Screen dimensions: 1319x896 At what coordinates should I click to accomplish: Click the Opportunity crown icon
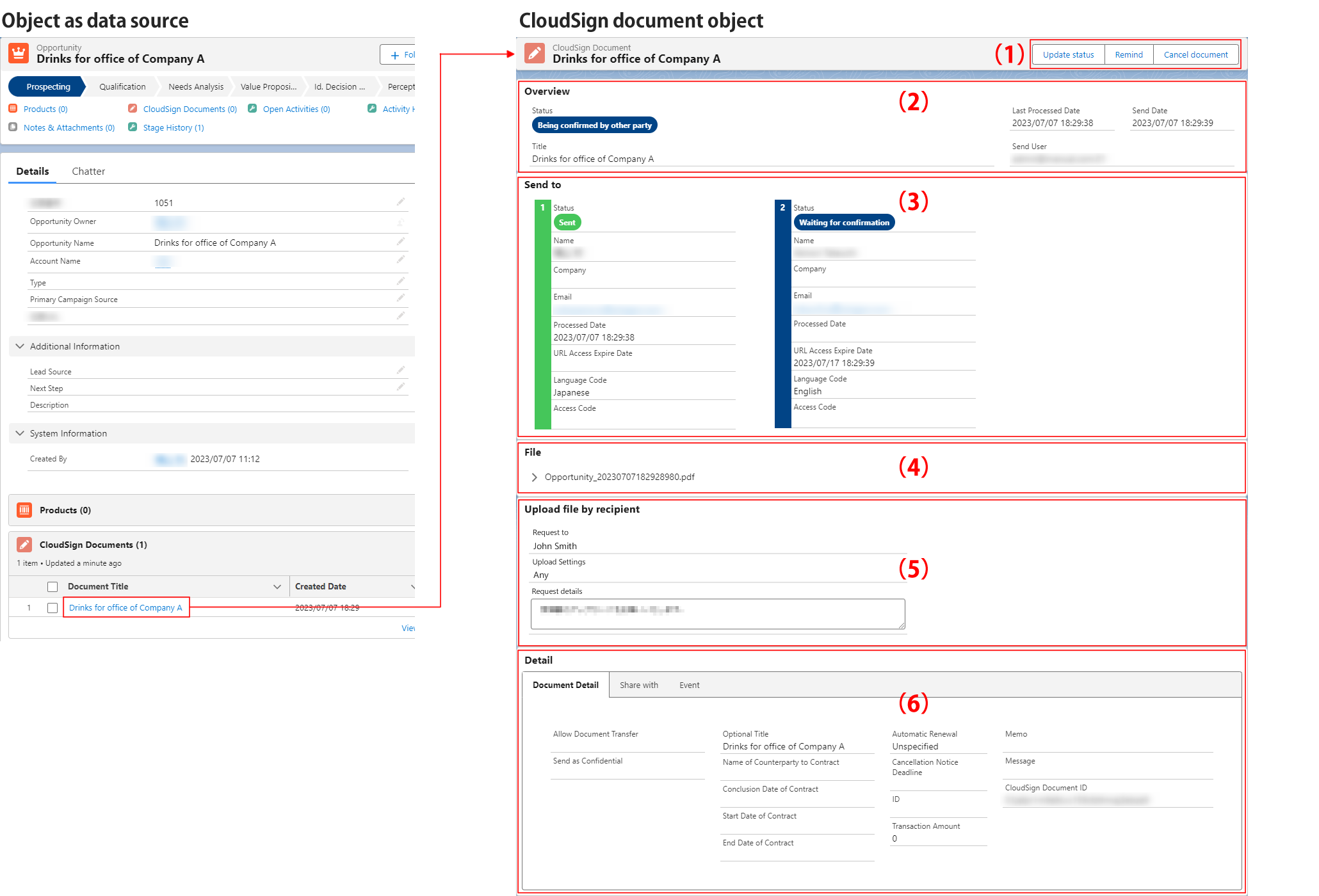(x=19, y=53)
